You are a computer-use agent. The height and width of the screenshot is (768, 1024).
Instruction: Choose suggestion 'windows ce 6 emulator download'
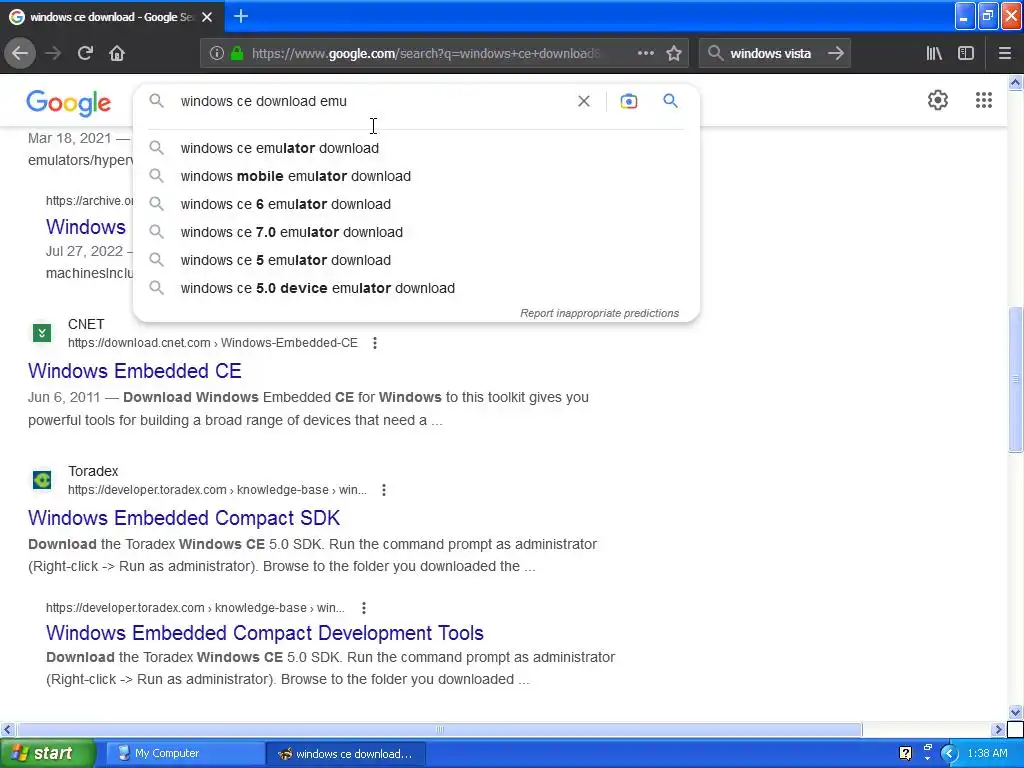pyautogui.click(x=416, y=204)
